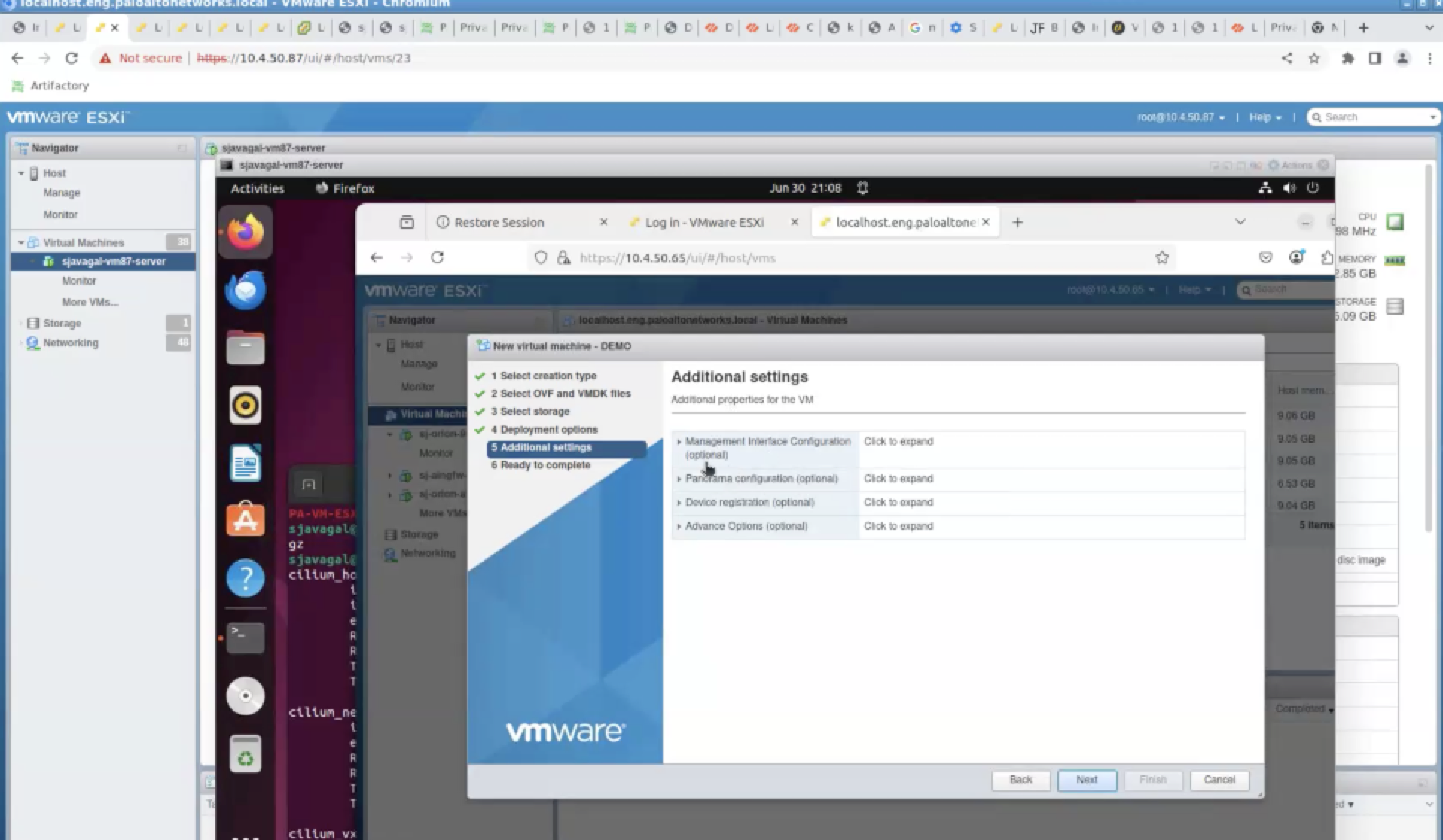Open the outer ESXi Help dropdown
Viewport: 1443px width, 840px height.
[x=1265, y=117]
